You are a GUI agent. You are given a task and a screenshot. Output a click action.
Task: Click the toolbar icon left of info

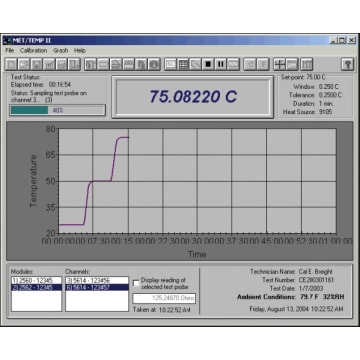pos(141,64)
